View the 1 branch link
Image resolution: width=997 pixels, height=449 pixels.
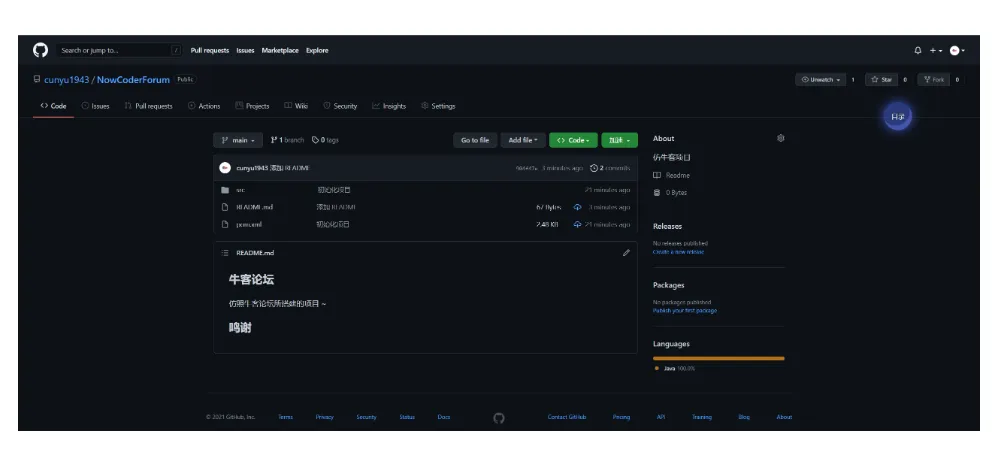click(287, 140)
